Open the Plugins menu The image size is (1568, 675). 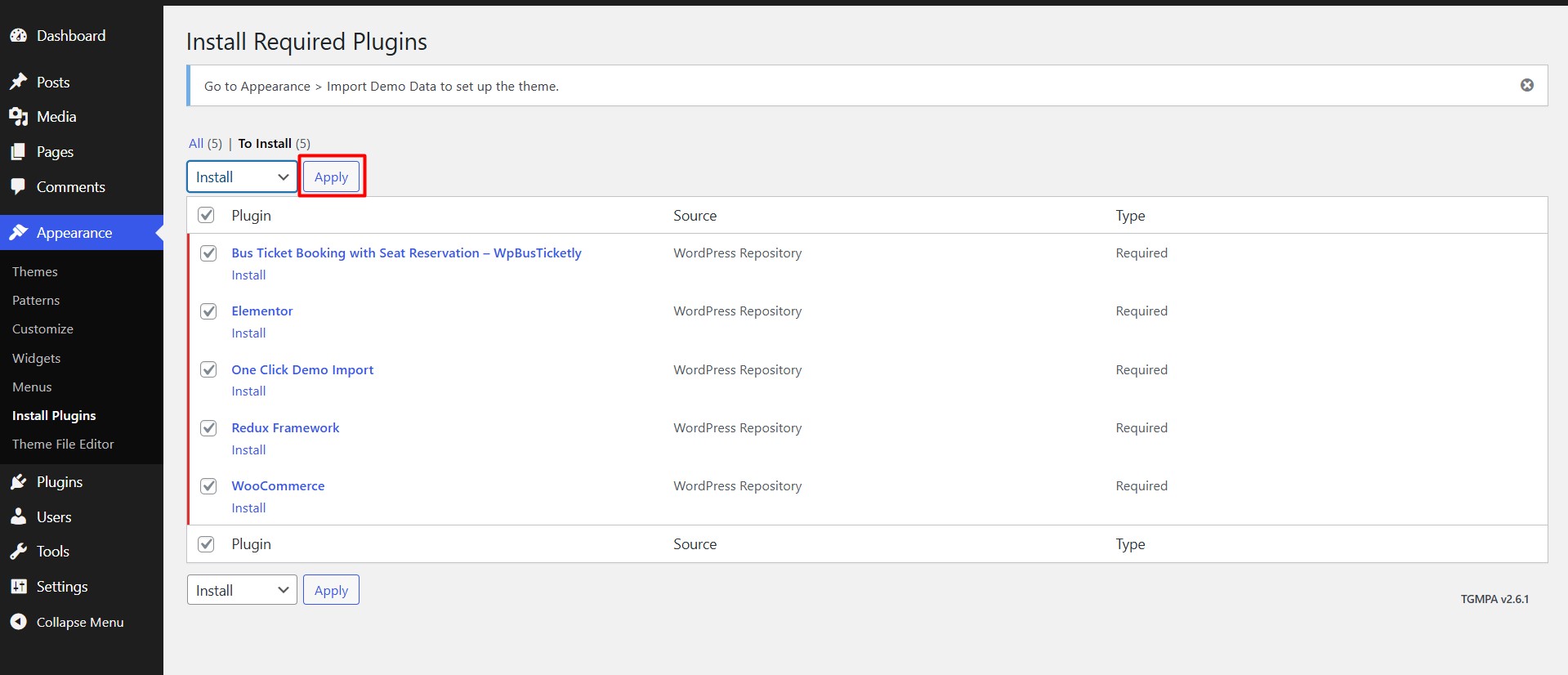click(x=60, y=482)
